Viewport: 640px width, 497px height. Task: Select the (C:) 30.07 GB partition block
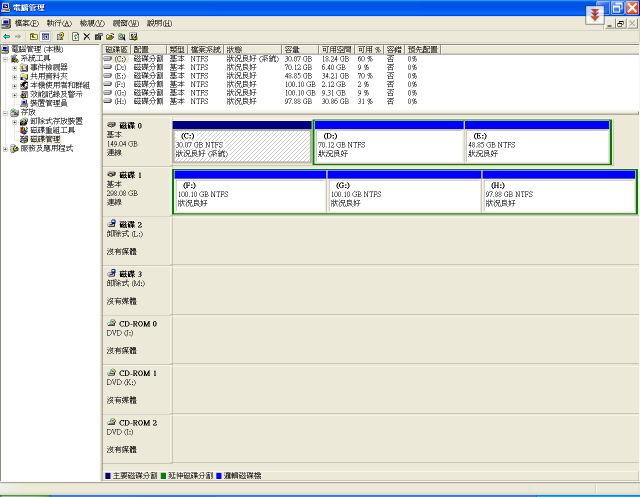(x=242, y=142)
